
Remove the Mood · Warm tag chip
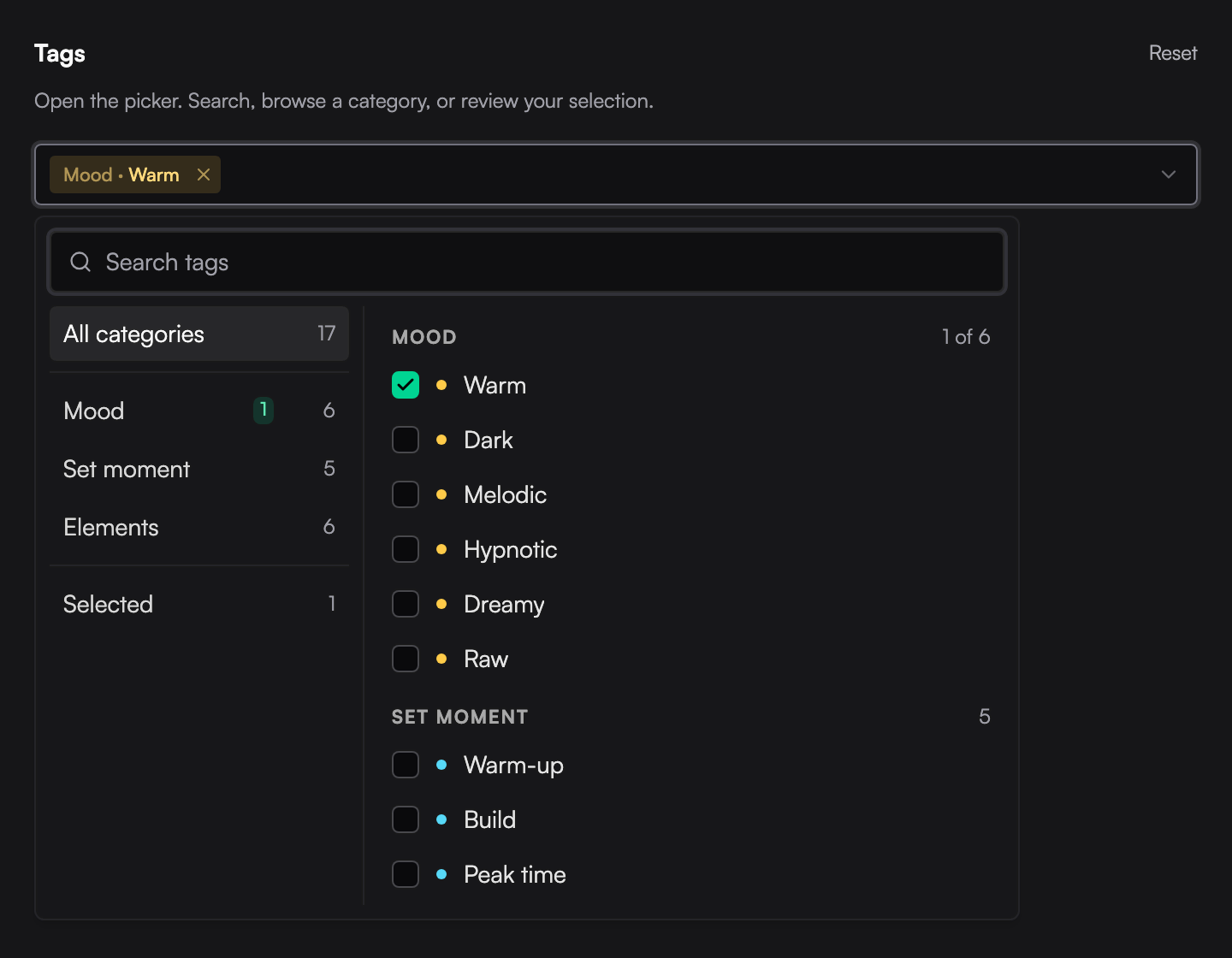tap(204, 174)
